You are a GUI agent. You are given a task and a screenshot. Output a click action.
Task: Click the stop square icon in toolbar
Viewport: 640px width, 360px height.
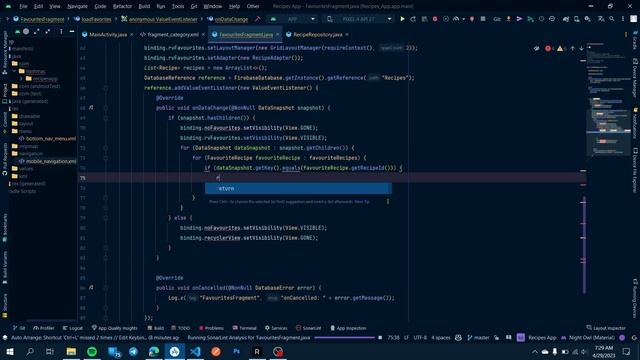coord(483,19)
